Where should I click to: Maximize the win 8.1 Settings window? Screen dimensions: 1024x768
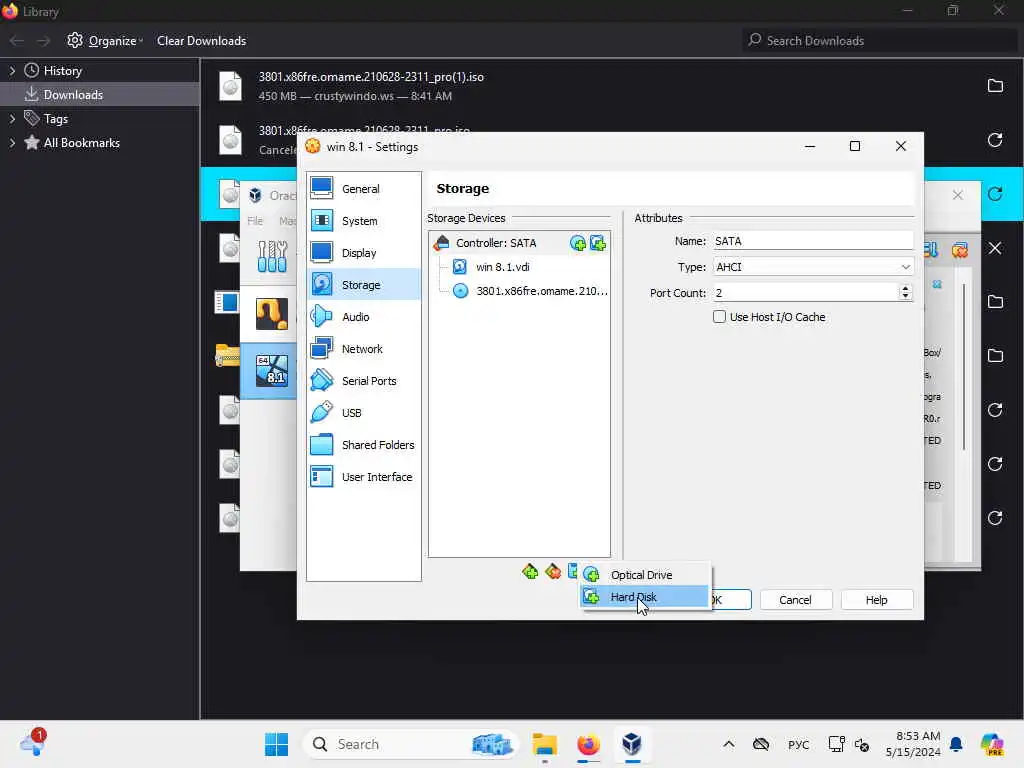[854, 146]
